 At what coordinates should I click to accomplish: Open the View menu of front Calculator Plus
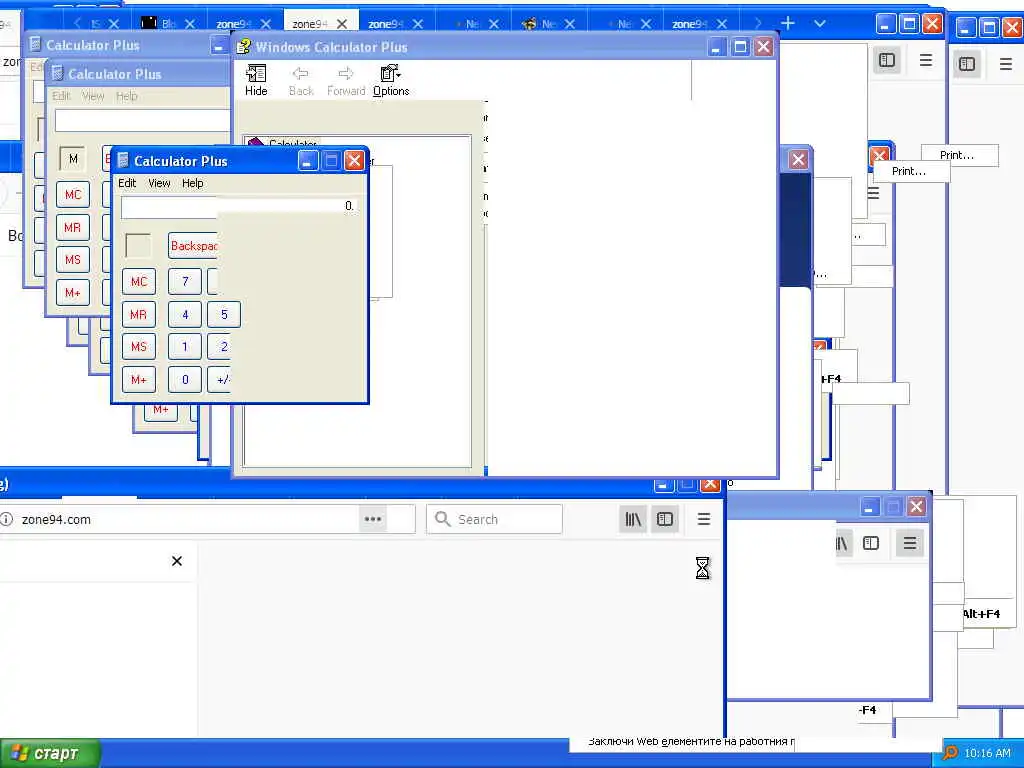(159, 184)
